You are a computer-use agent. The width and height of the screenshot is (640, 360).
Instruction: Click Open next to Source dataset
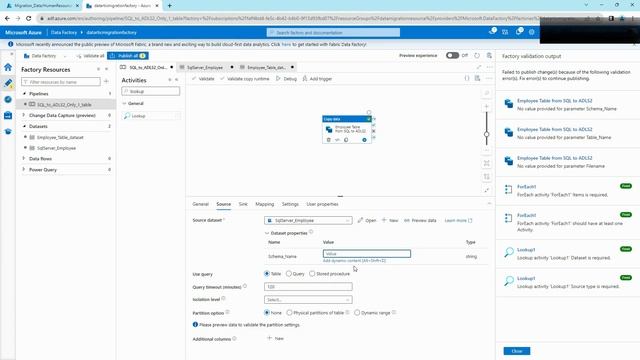pyautogui.click(x=367, y=220)
